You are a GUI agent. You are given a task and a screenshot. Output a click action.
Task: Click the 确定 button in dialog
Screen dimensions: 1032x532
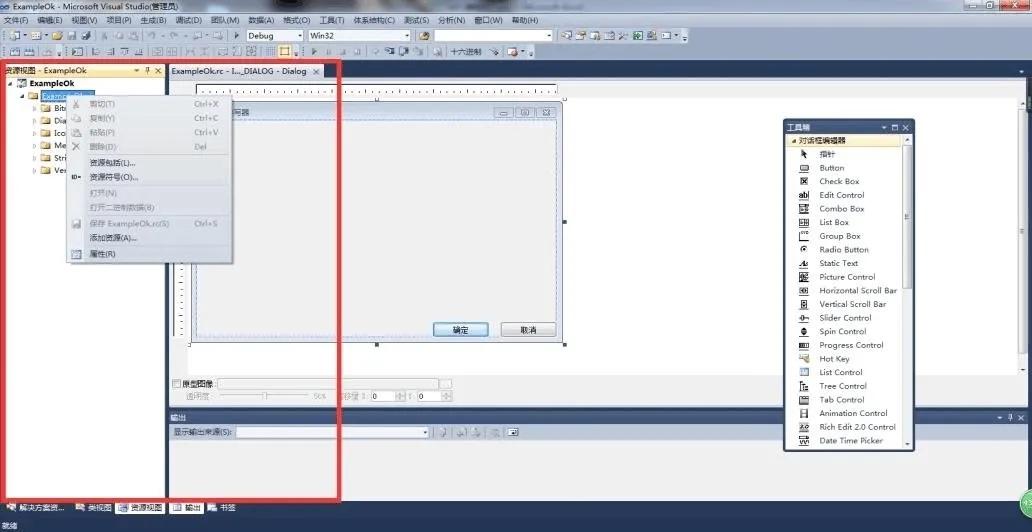pyautogui.click(x=461, y=330)
